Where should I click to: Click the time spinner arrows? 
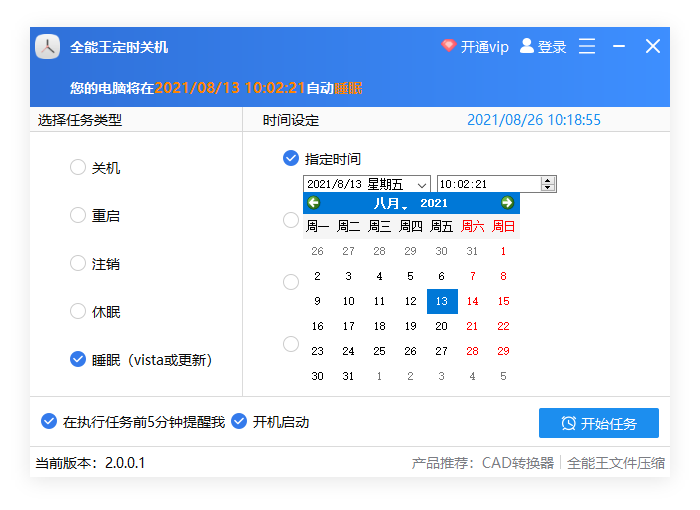coord(547,184)
